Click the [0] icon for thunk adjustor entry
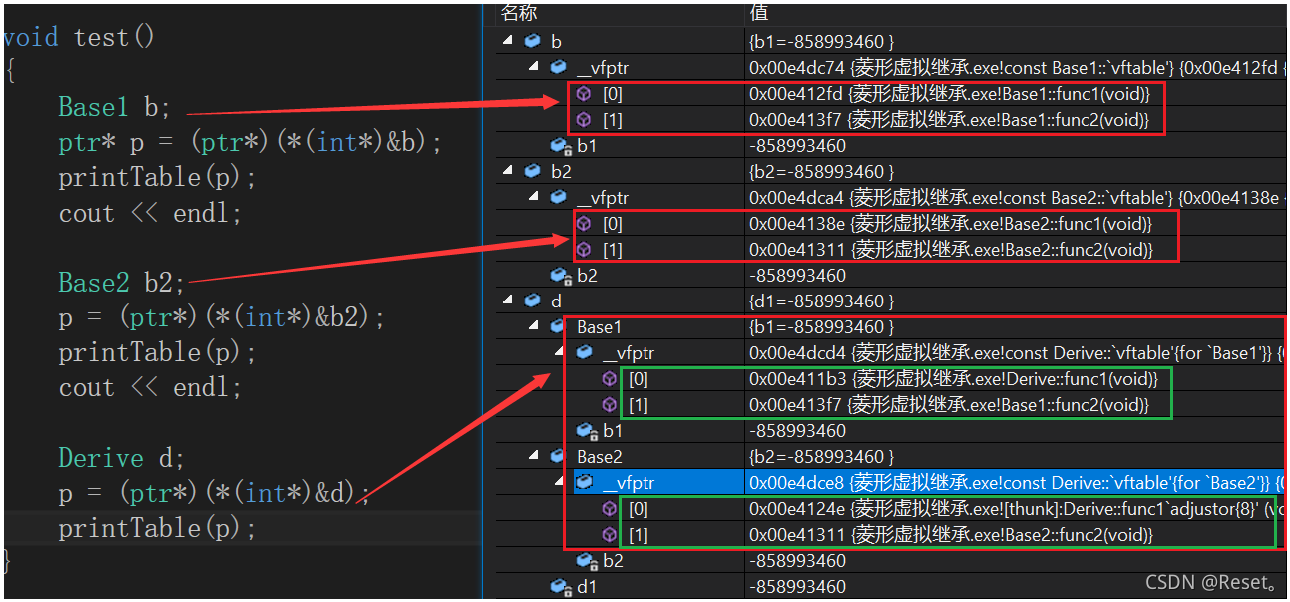Viewport: 1290px width, 602px height. (x=610, y=508)
